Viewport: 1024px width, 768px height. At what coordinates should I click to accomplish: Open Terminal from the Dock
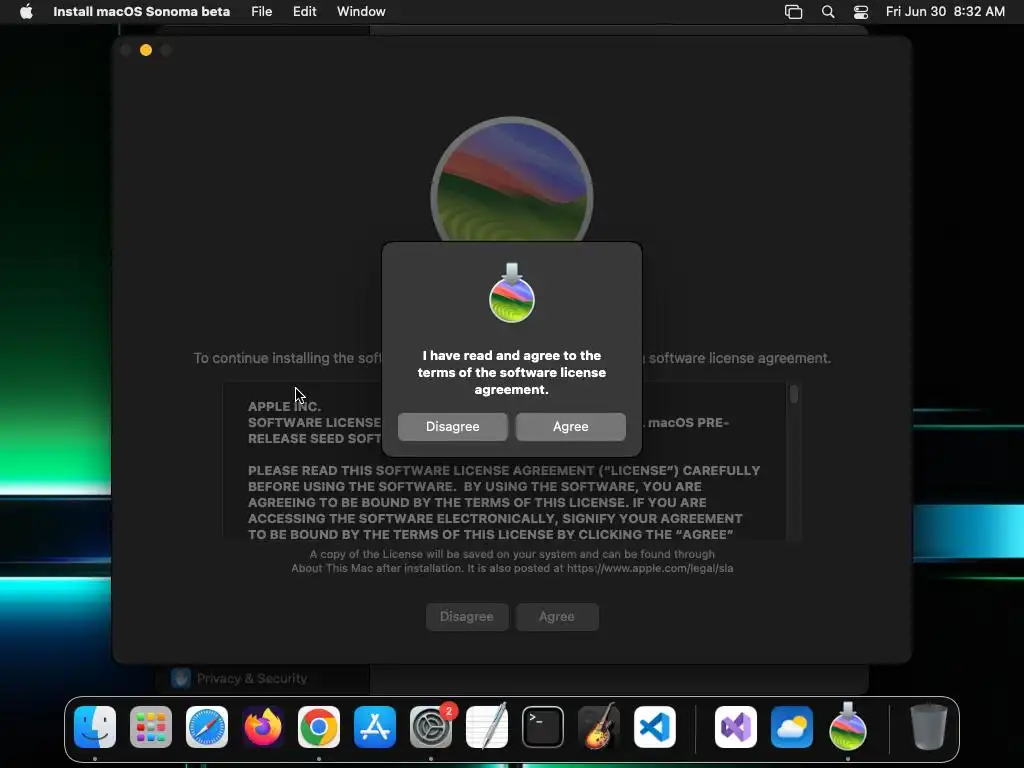pyautogui.click(x=543, y=727)
